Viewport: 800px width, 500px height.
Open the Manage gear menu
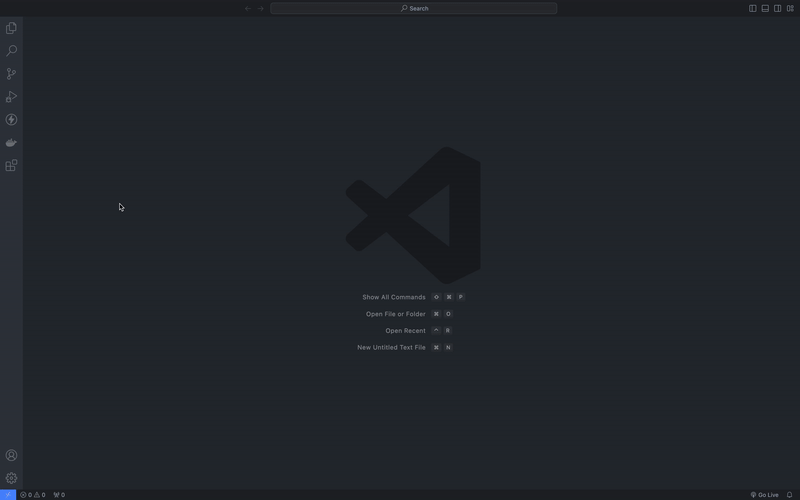(x=11, y=478)
